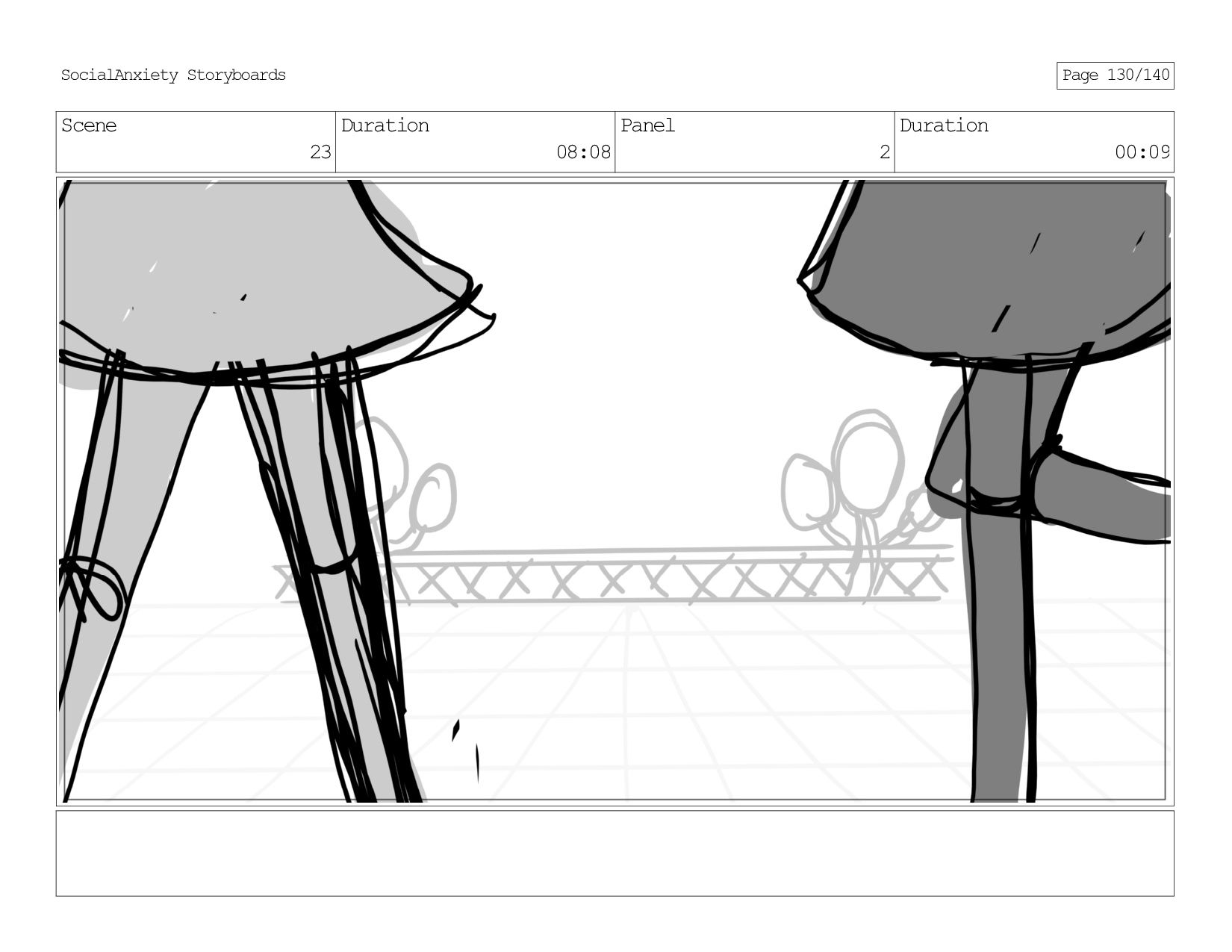Select the scene duration value 08:08

click(x=584, y=152)
